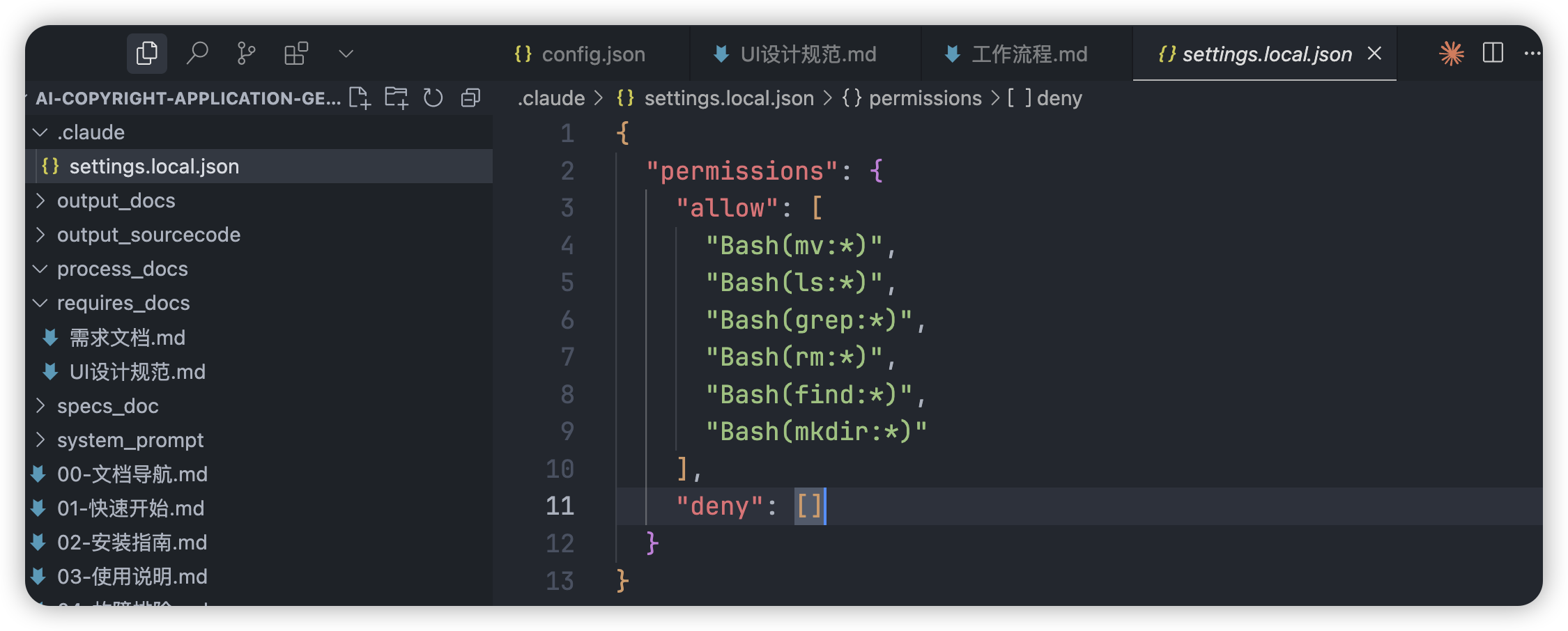
Task: Split the editor to the right
Action: coord(1493,54)
